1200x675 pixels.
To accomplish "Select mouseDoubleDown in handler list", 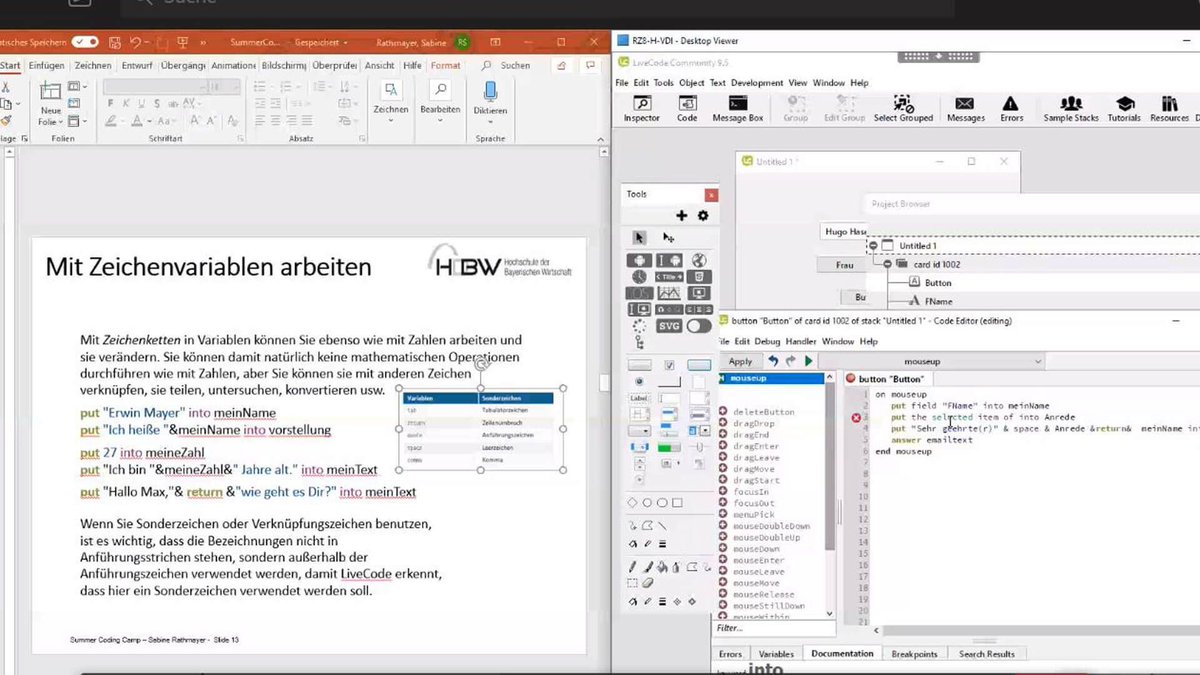I will tap(770, 526).
